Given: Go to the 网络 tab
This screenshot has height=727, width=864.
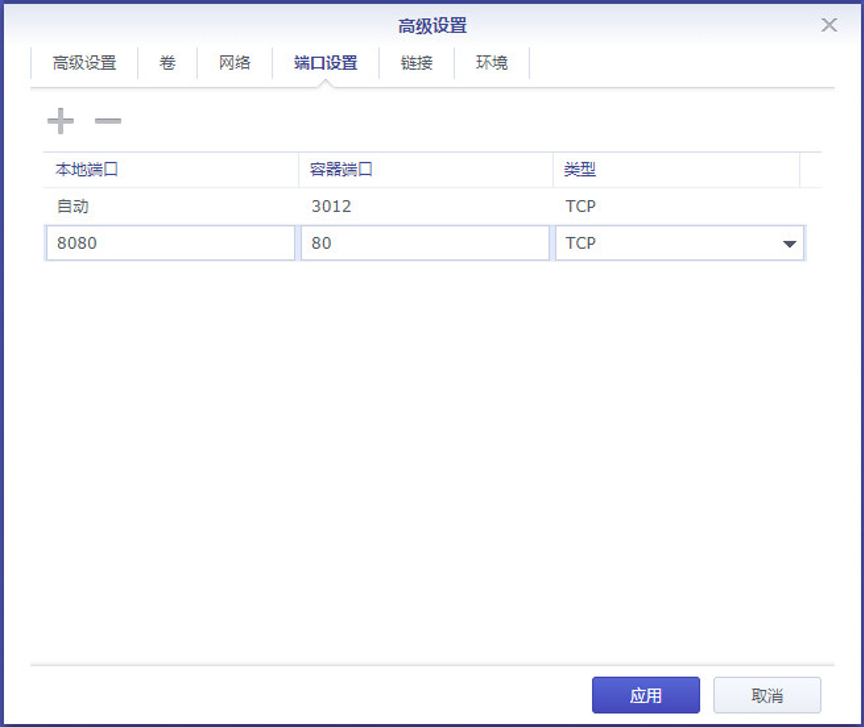Looking at the screenshot, I should [235, 63].
